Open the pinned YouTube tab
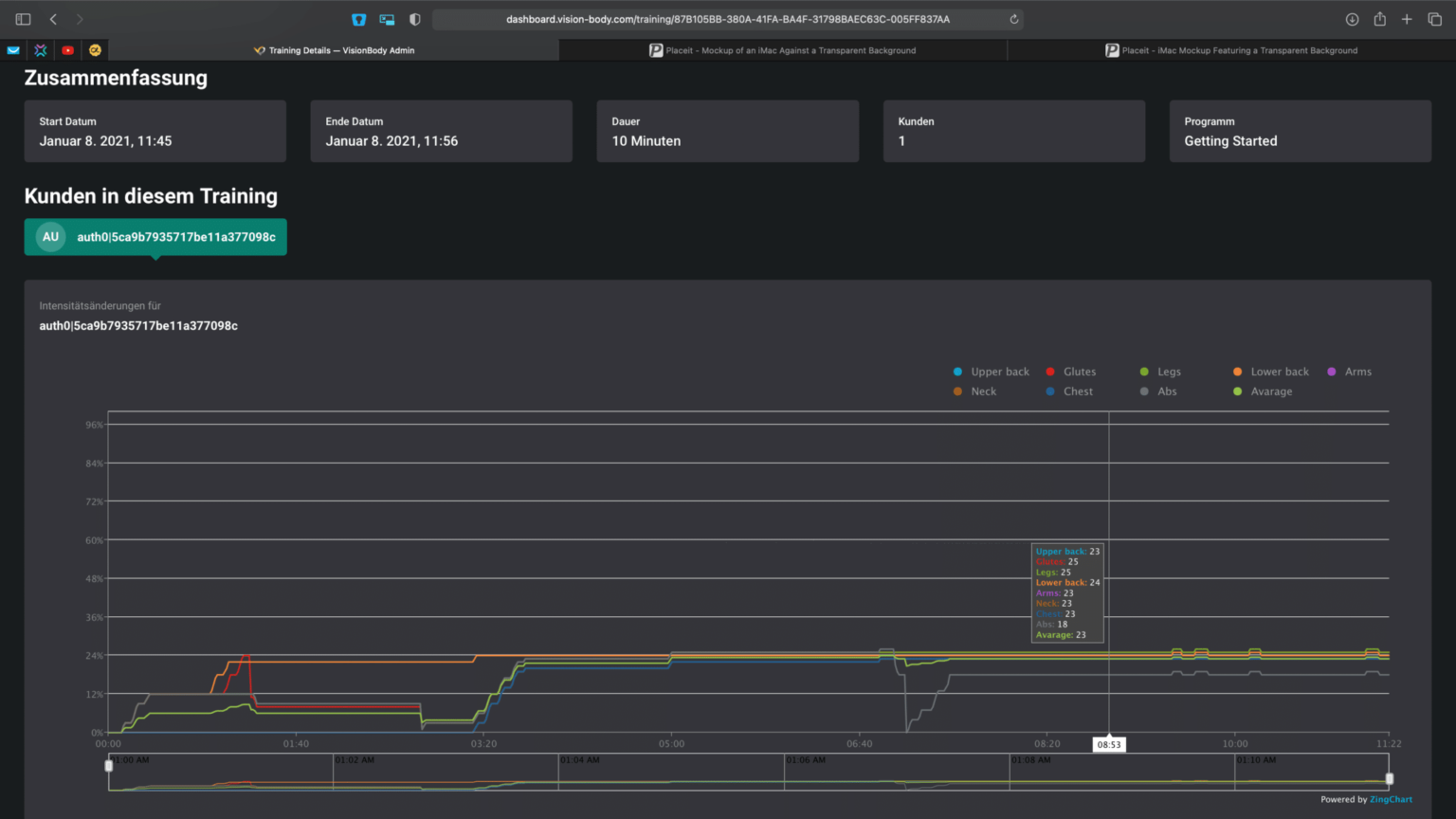 (x=67, y=50)
